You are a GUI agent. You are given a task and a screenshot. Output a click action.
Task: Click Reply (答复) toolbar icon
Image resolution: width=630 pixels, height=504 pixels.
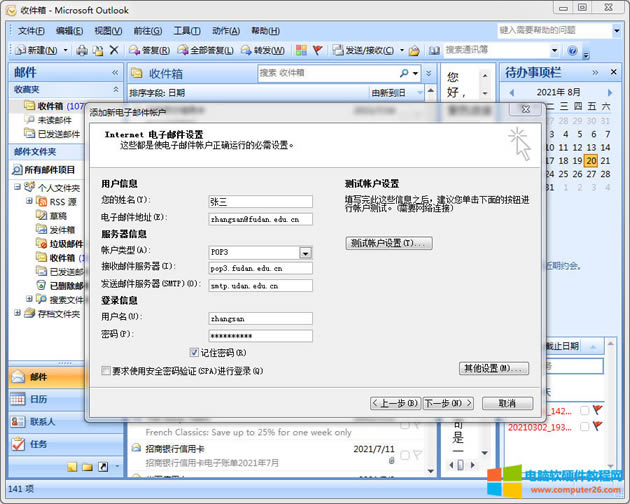pyautogui.click(x=149, y=50)
